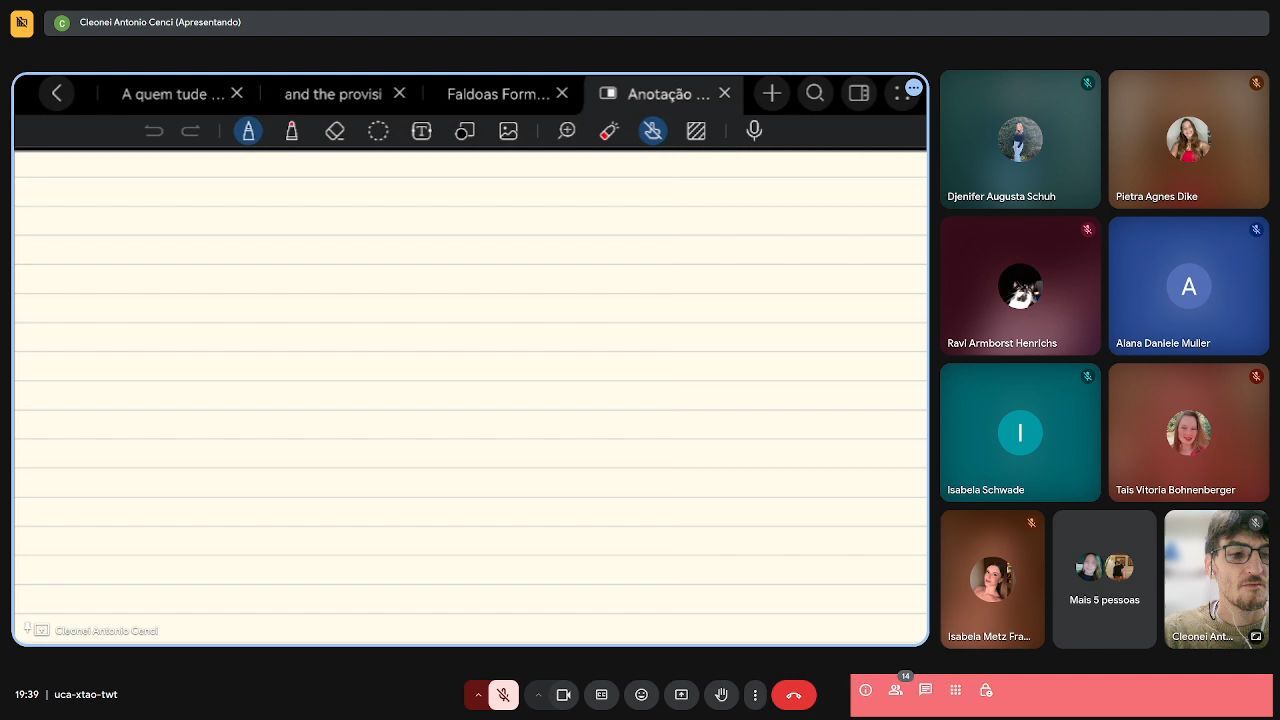Toggle the finger touch drawing mode
The image size is (1280, 720).
[x=653, y=131]
